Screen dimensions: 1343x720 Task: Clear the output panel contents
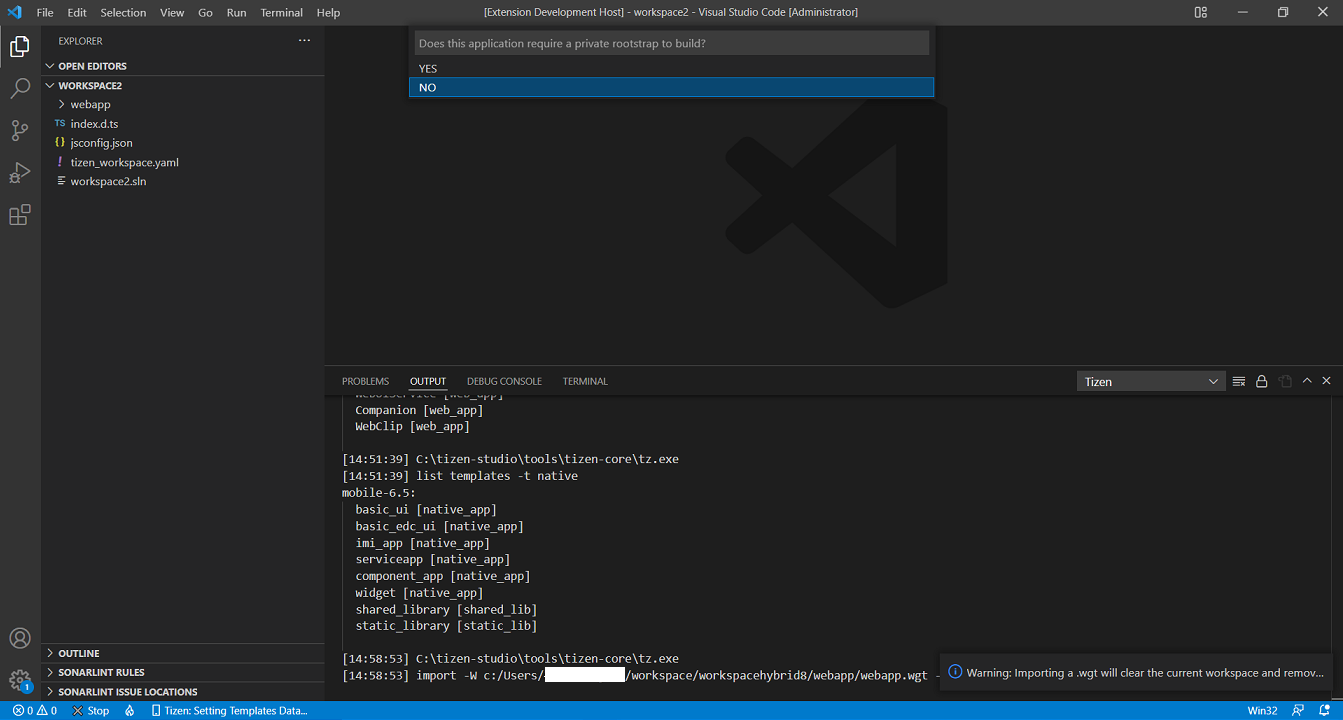1239,381
